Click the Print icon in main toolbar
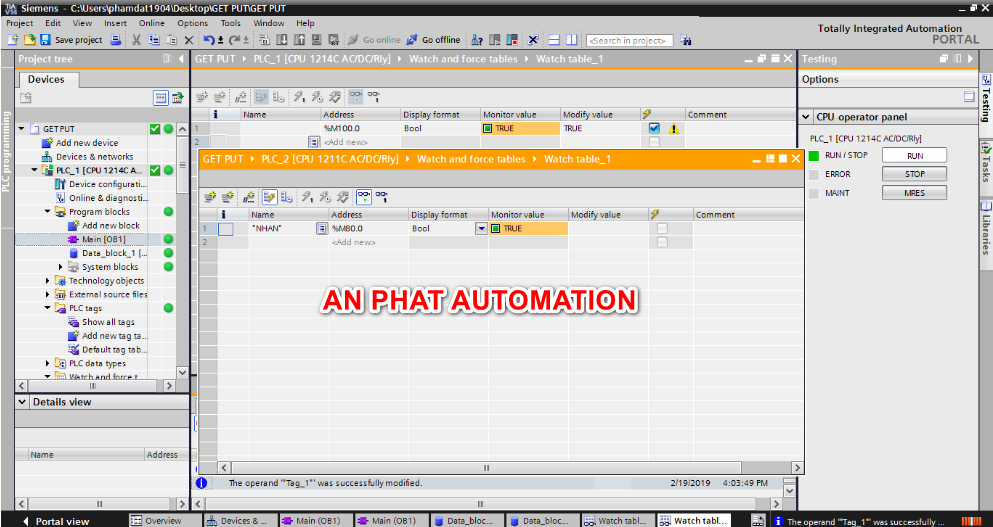The image size is (993, 527). [x=115, y=40]
